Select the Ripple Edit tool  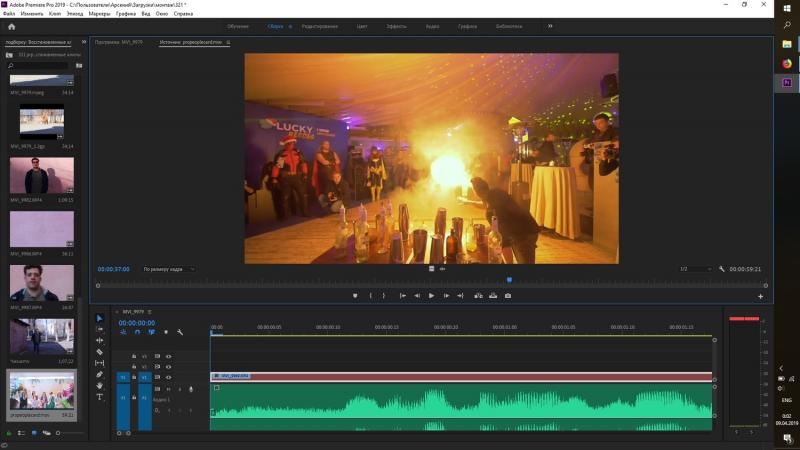(x=99, y=340)
